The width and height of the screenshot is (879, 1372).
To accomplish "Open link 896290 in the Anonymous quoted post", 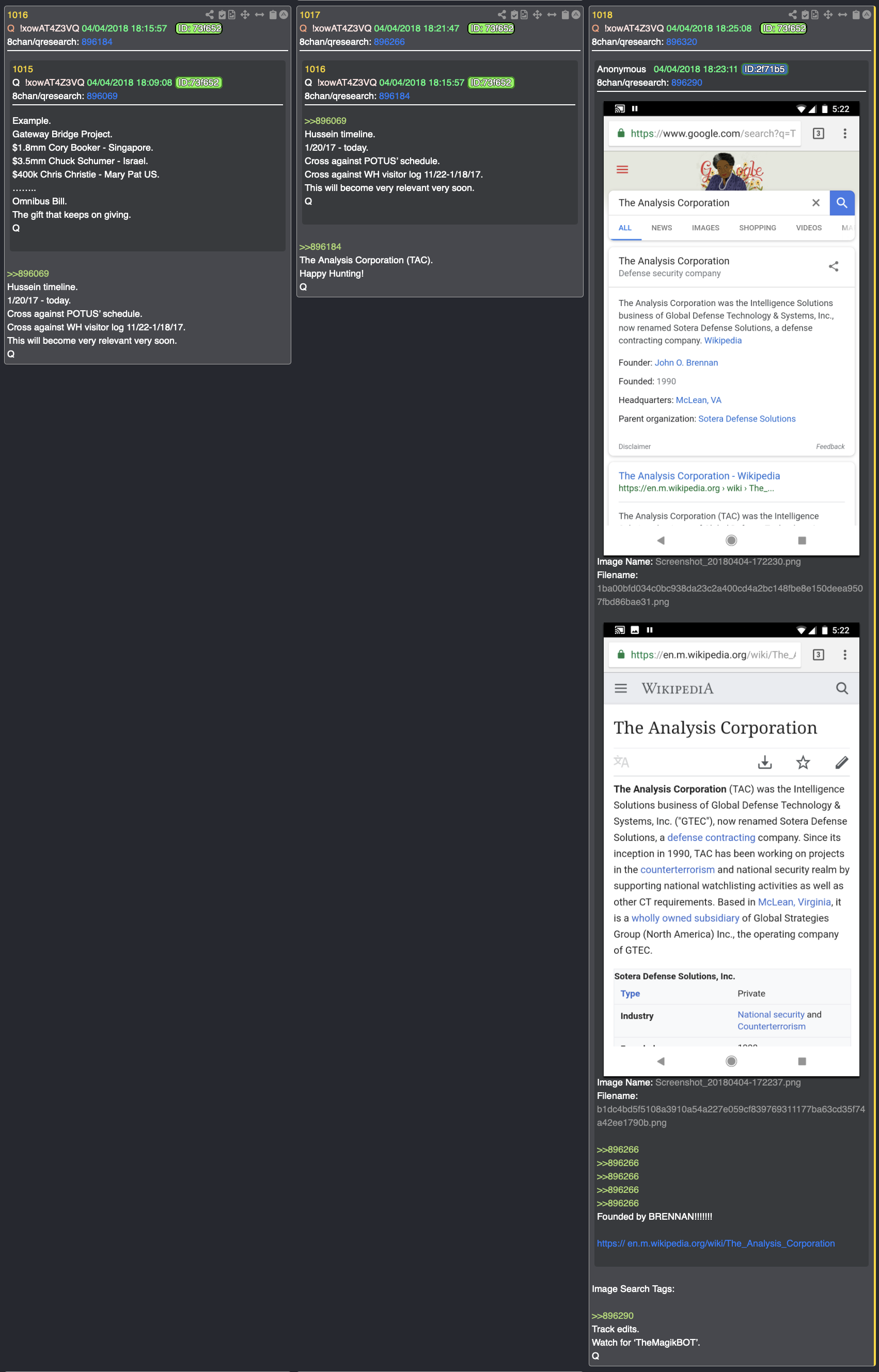I will [x=686, y=82].
